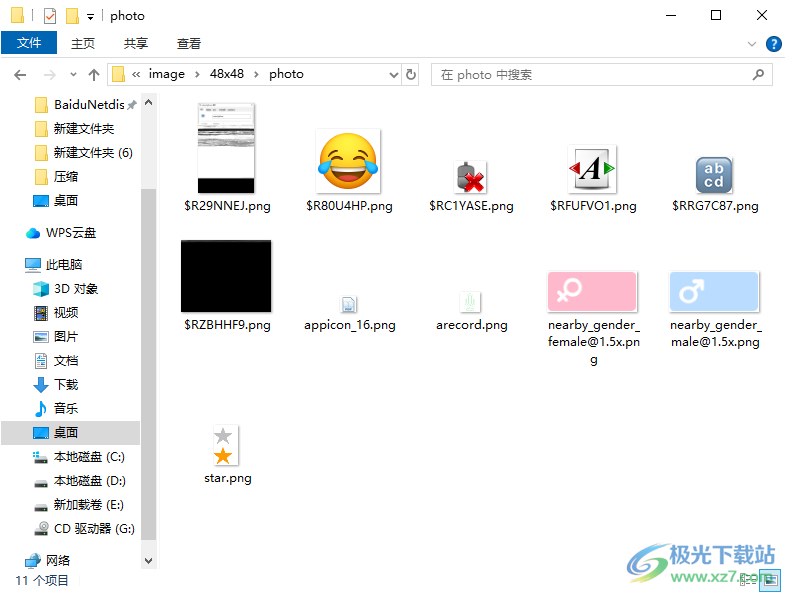Open 本地磁盘 (D:) drive
786x593 pixels.
click(80, 481)
